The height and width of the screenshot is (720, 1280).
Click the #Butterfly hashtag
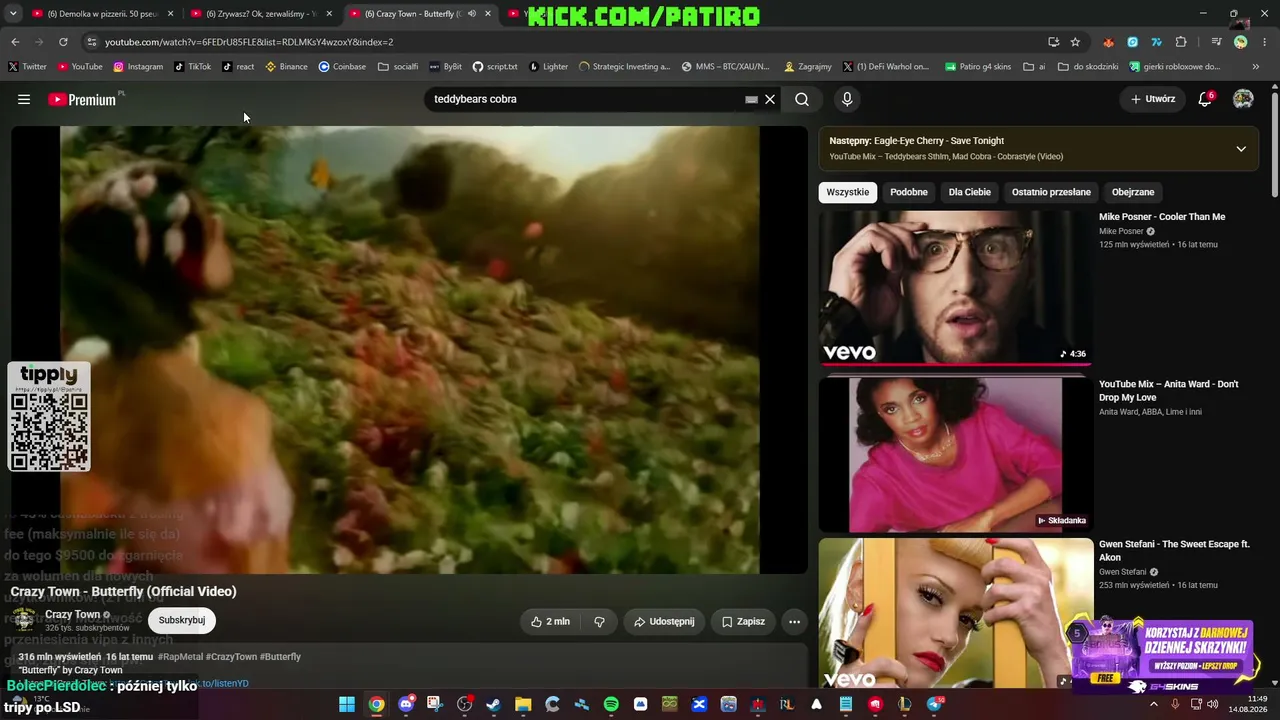(280, 657)
